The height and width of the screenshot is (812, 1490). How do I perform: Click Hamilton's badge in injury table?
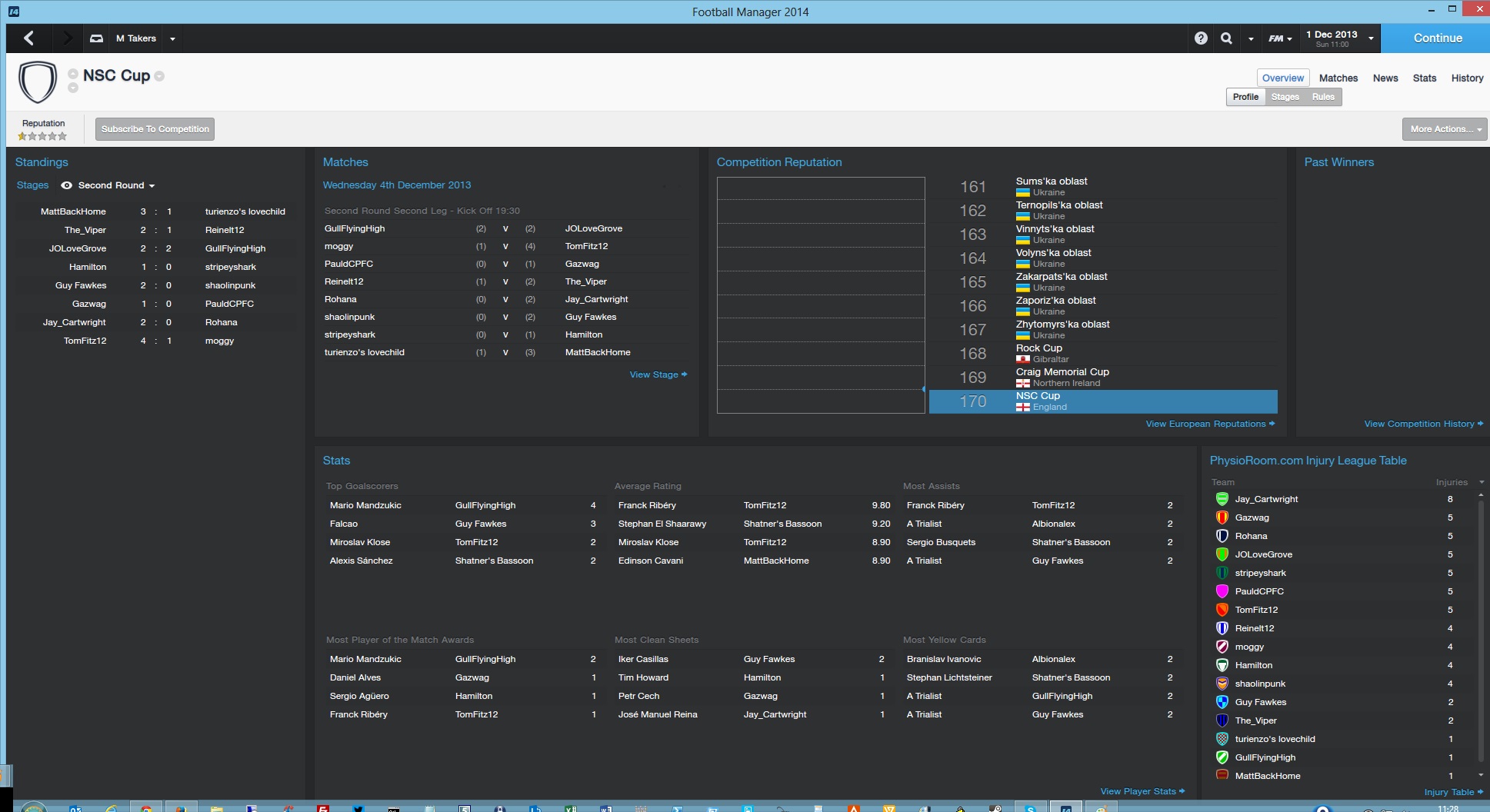point(1222,665)
